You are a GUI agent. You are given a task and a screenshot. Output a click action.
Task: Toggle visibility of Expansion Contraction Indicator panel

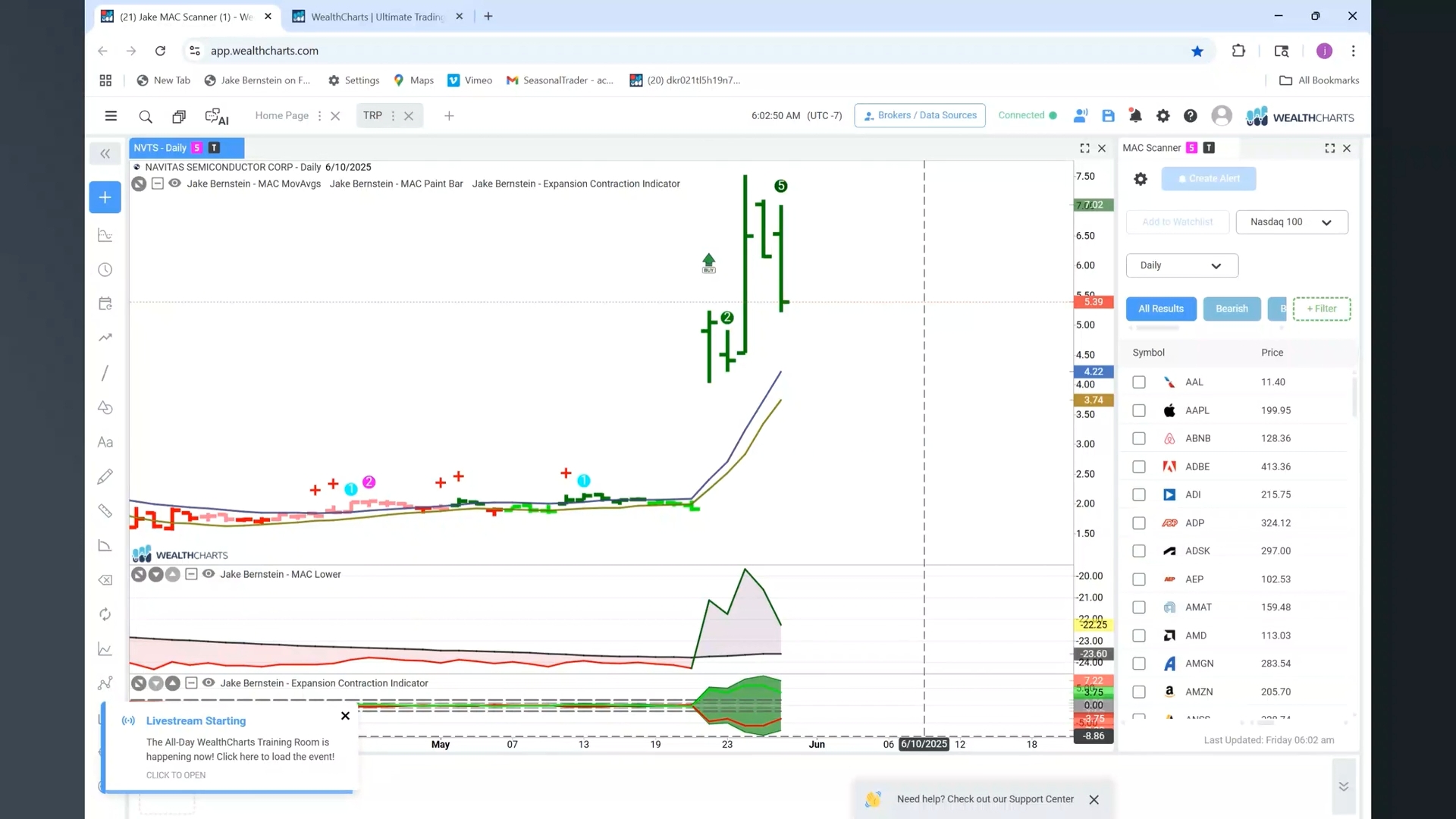pyautogui.click(x=209, y=683)
